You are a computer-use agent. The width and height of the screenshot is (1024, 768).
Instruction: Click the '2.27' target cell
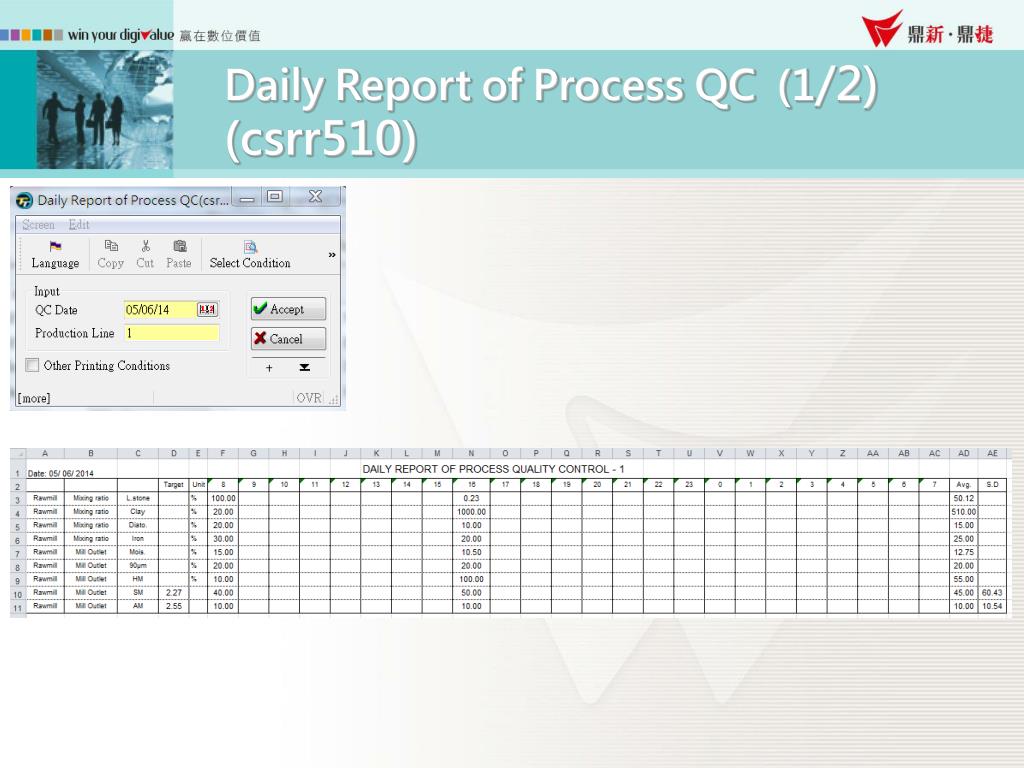coord(174,593)
